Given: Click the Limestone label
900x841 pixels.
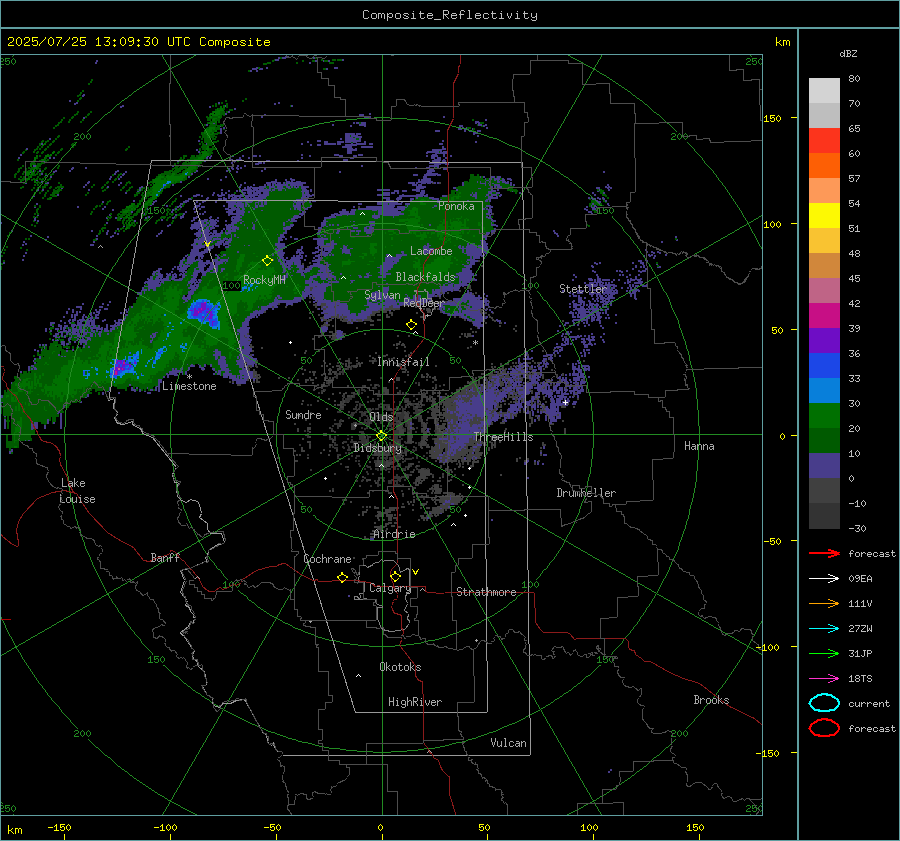Looking at the screenshot, I should pos(189,386).
